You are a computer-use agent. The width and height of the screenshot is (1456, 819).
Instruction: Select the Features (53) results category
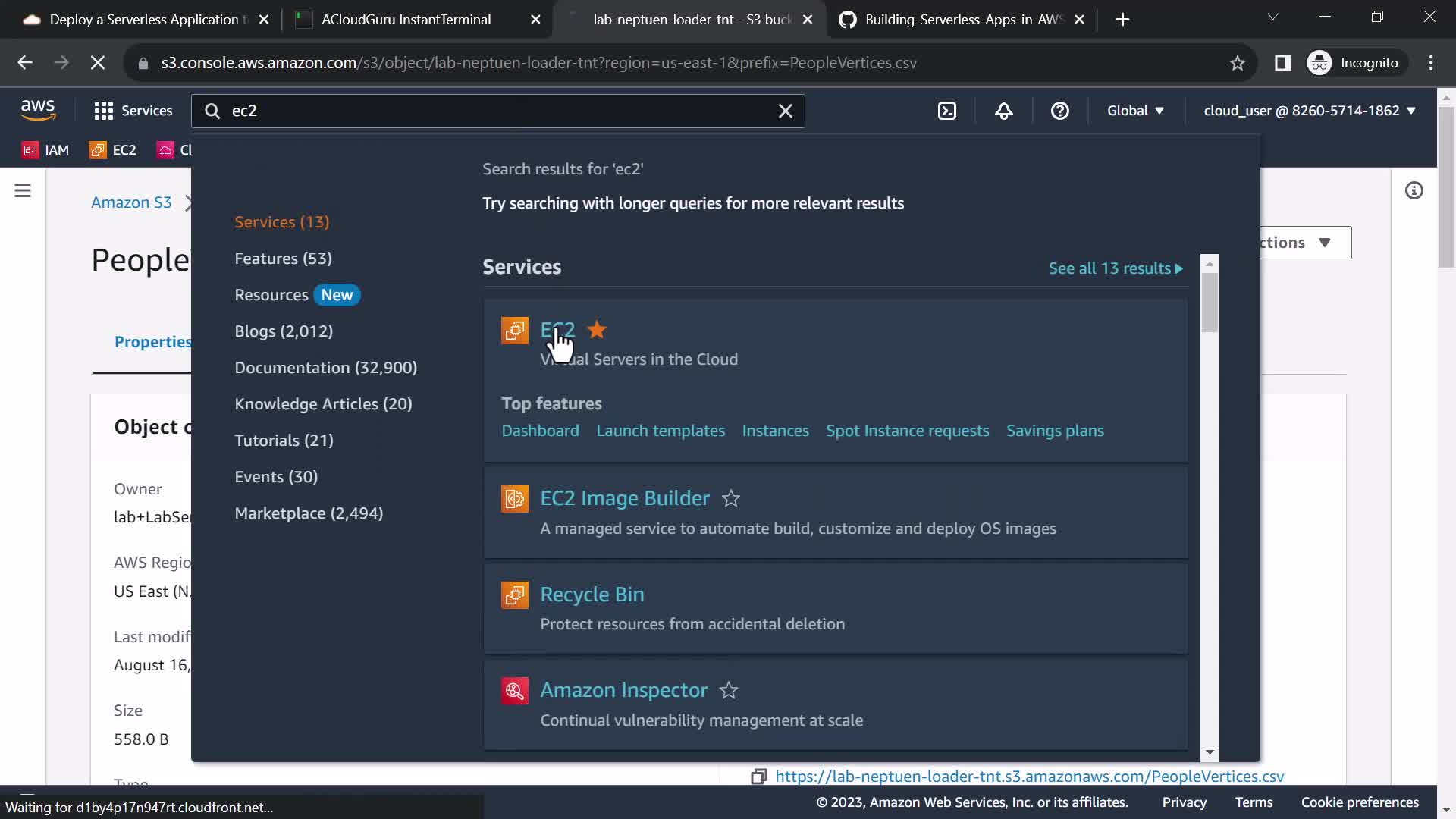pyautogui.click(x=283, y=259)
